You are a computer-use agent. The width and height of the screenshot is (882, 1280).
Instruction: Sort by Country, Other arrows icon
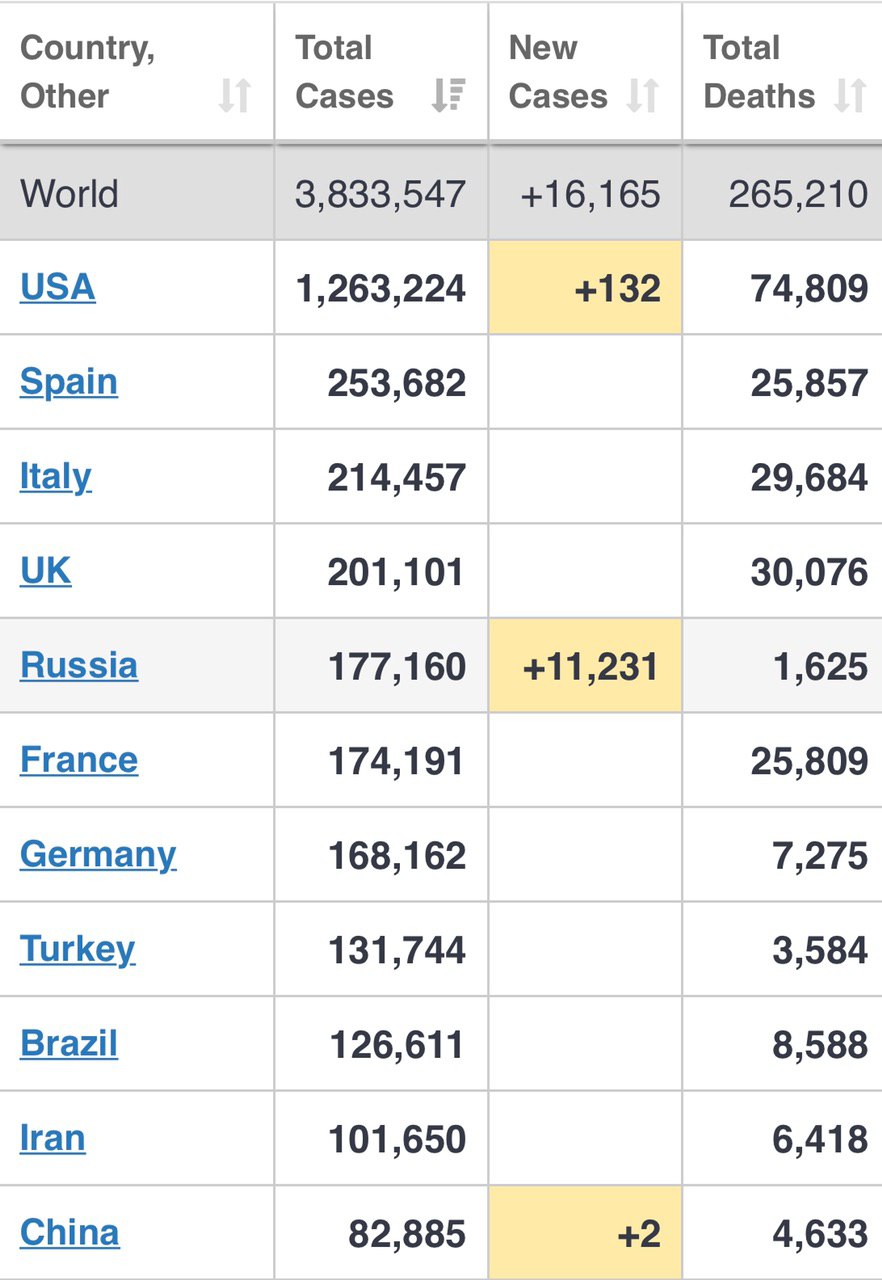(x=234, y=96)
